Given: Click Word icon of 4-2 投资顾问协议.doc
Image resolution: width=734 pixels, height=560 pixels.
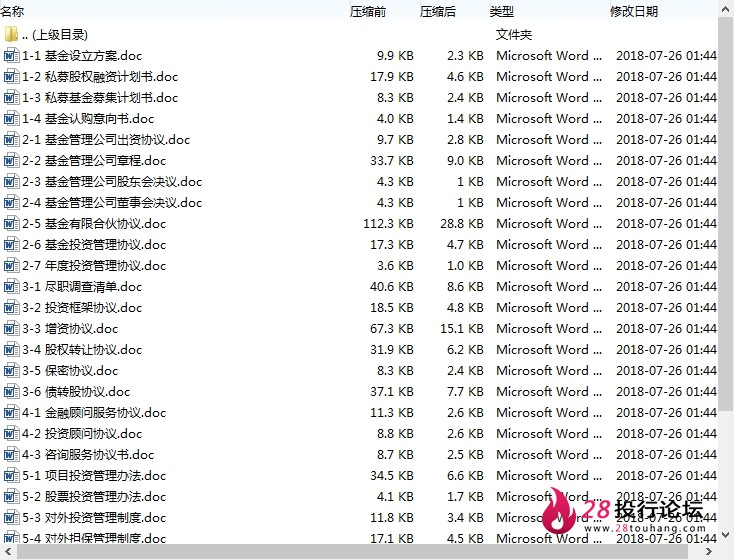Looking at the screenshot, I should (11, 434).
